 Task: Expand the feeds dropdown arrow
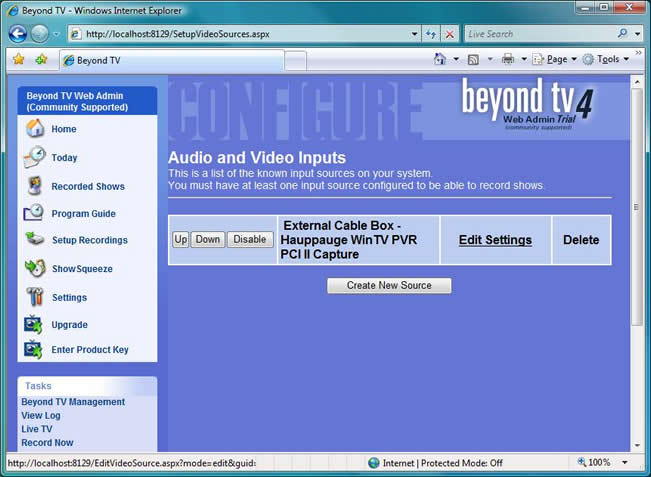(490, 59)
